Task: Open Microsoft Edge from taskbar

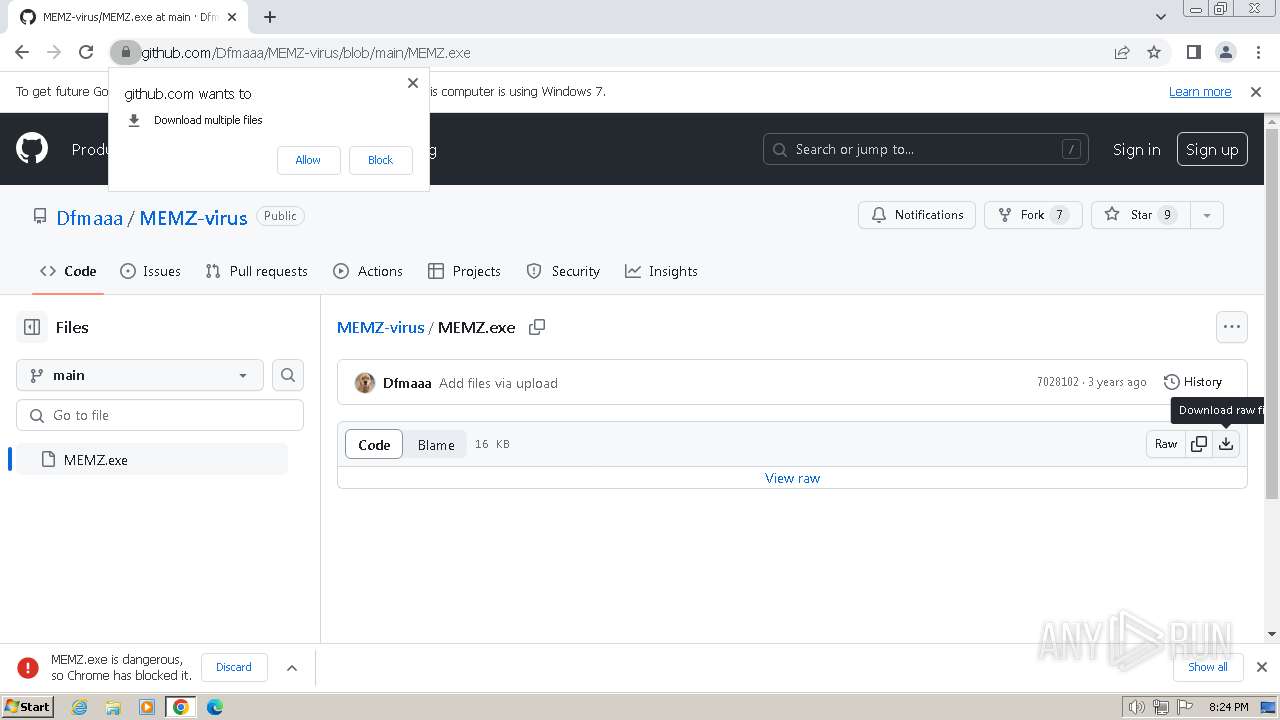Action: [215, 707]
